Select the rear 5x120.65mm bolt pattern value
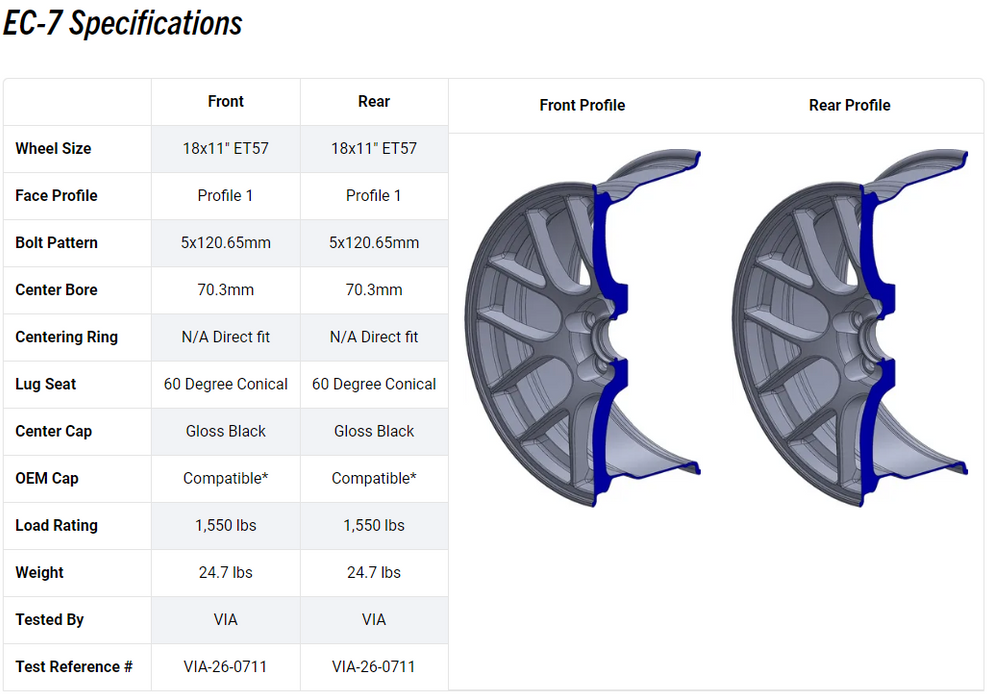 click(374, 242)
